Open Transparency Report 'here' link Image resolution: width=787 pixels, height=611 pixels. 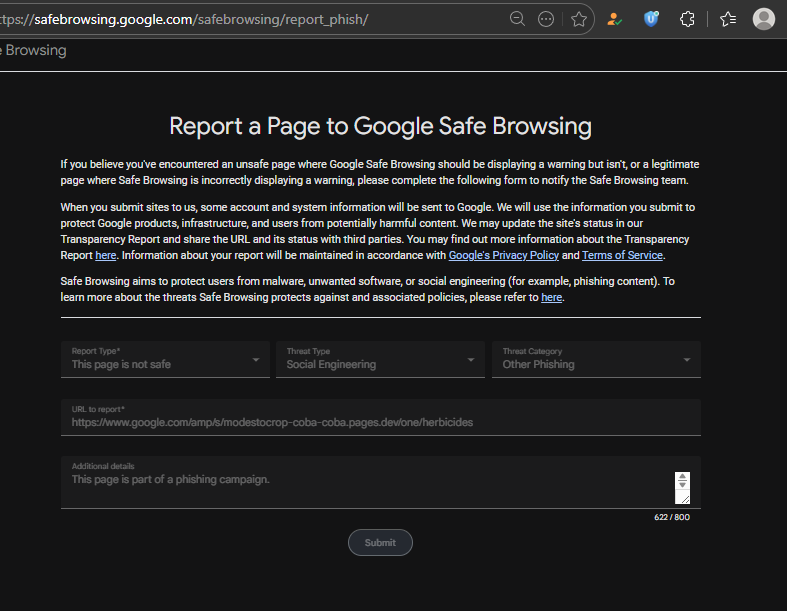pos(106,255)
